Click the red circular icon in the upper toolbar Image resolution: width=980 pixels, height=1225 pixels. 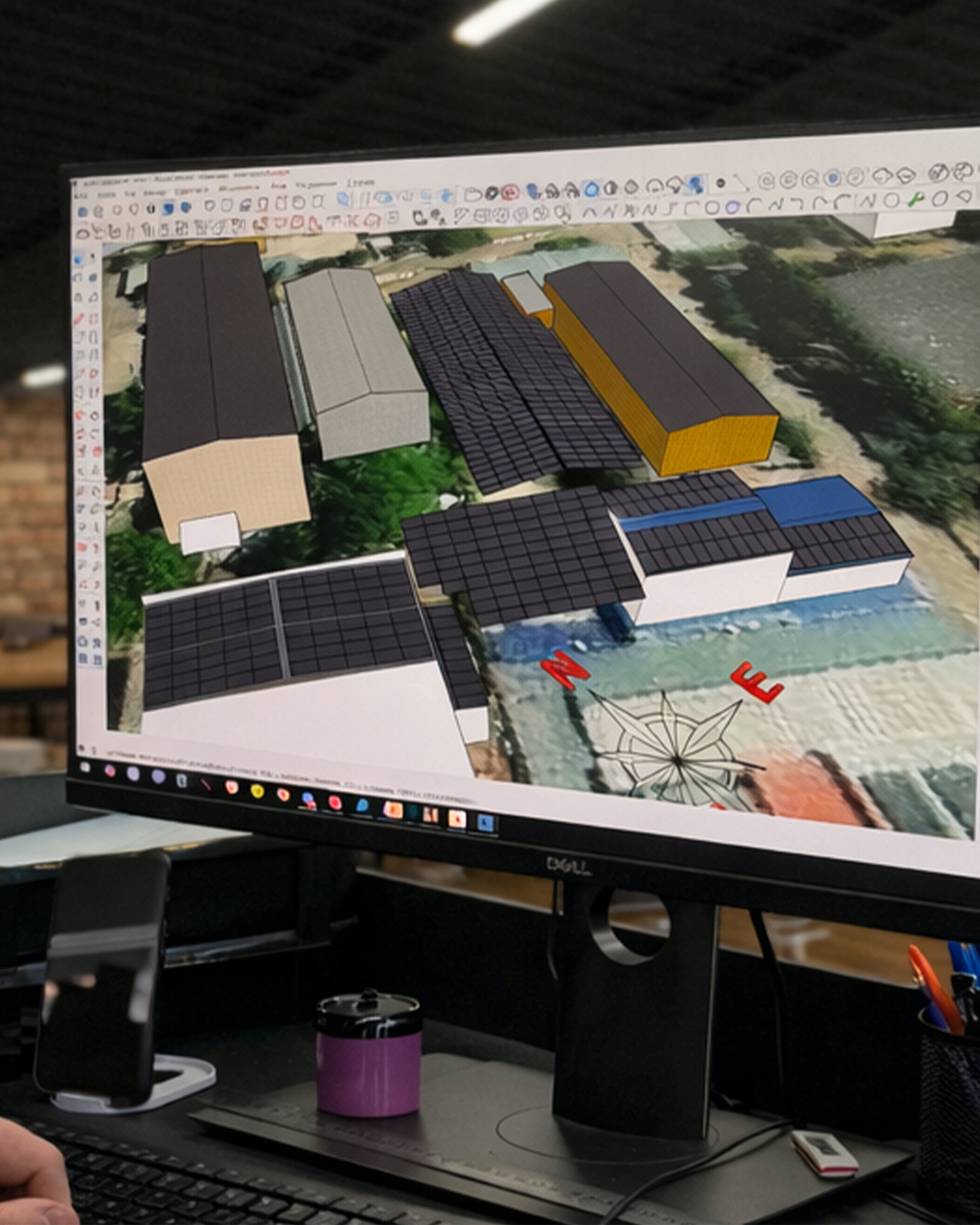[510, 192]
